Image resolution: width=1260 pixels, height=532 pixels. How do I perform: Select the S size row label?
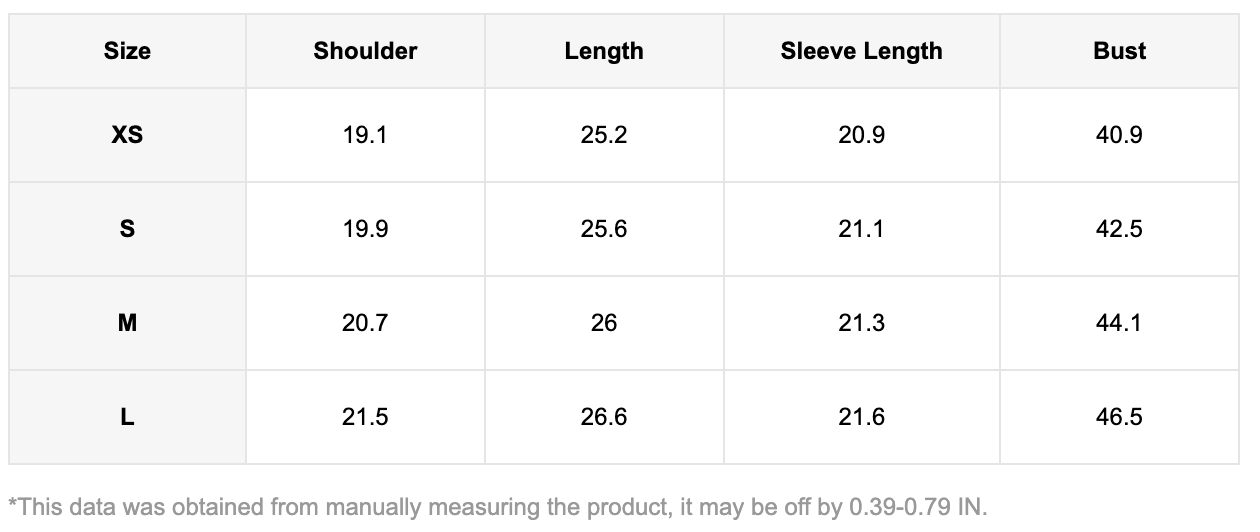click(x=127, y=229)
